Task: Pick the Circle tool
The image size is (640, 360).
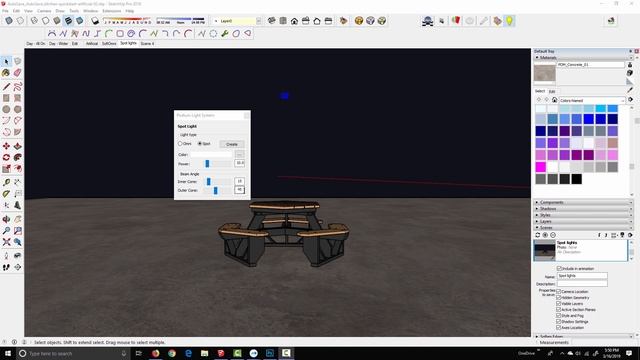Action: click(x=6, y=109)
